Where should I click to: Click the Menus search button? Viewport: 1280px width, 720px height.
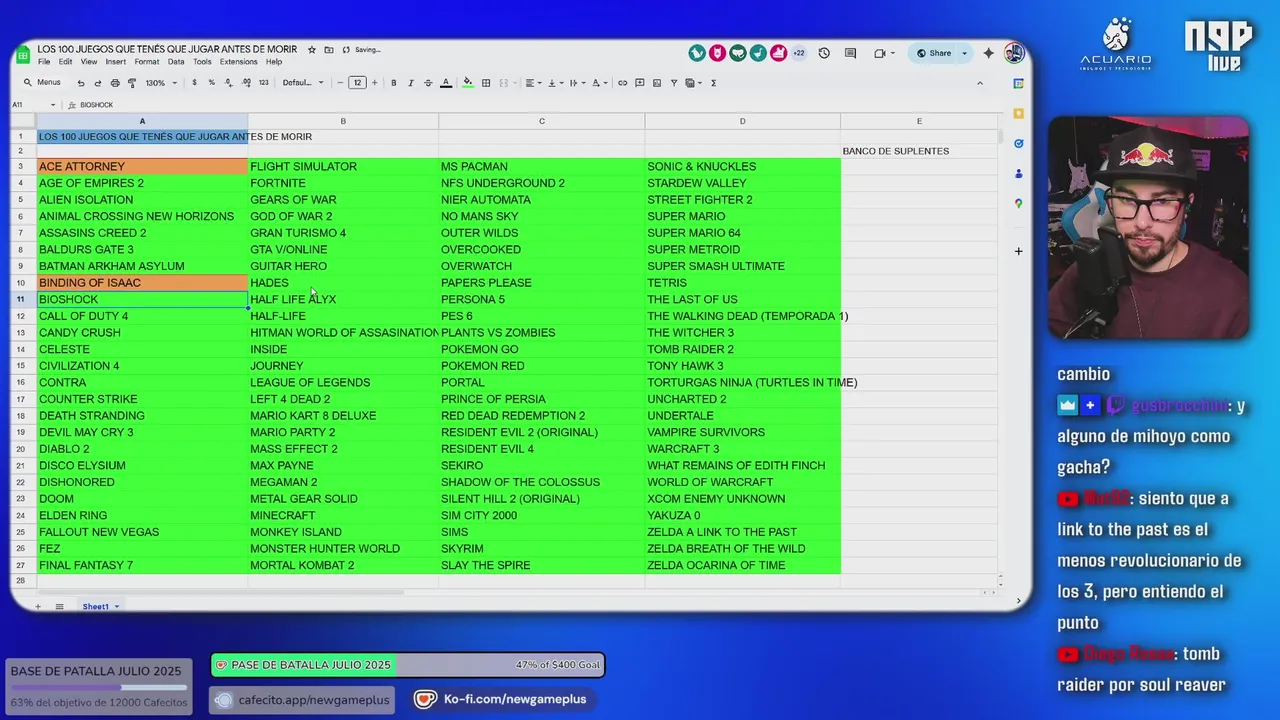42,83
